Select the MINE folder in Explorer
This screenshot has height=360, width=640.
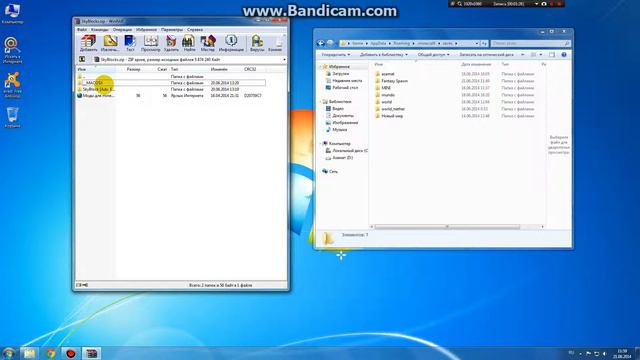click(386, 88)
